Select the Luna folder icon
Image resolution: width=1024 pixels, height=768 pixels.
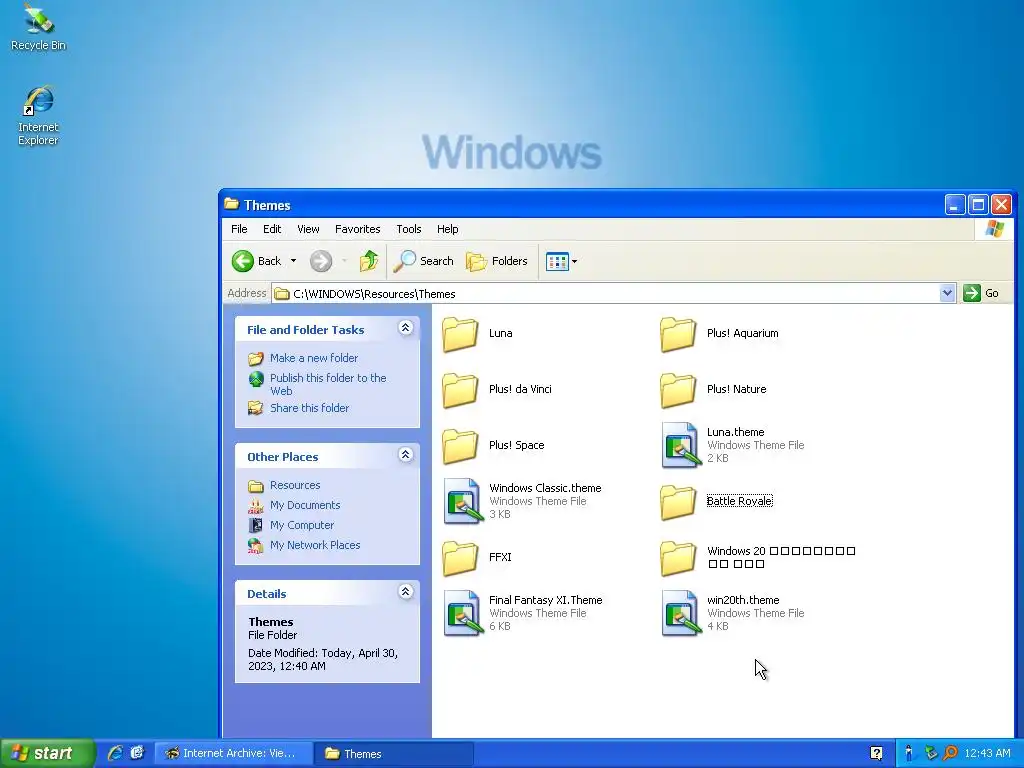(x=460, y=334)
